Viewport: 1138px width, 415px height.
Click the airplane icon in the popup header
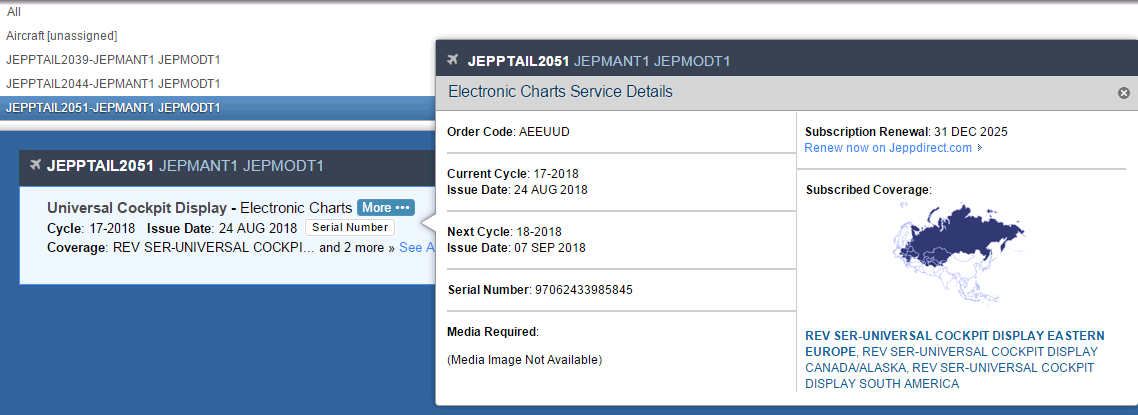click(x=454, y=59)
